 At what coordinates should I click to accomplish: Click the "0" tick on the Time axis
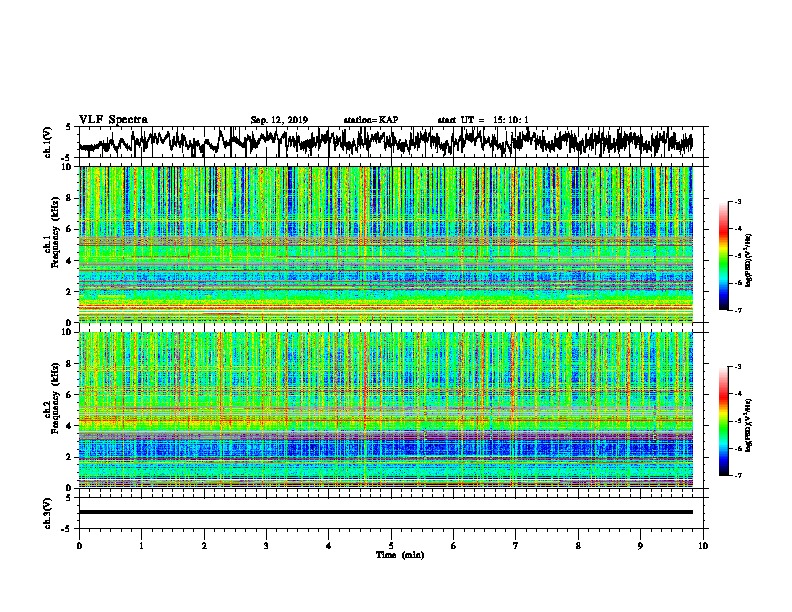coord(79,546)
